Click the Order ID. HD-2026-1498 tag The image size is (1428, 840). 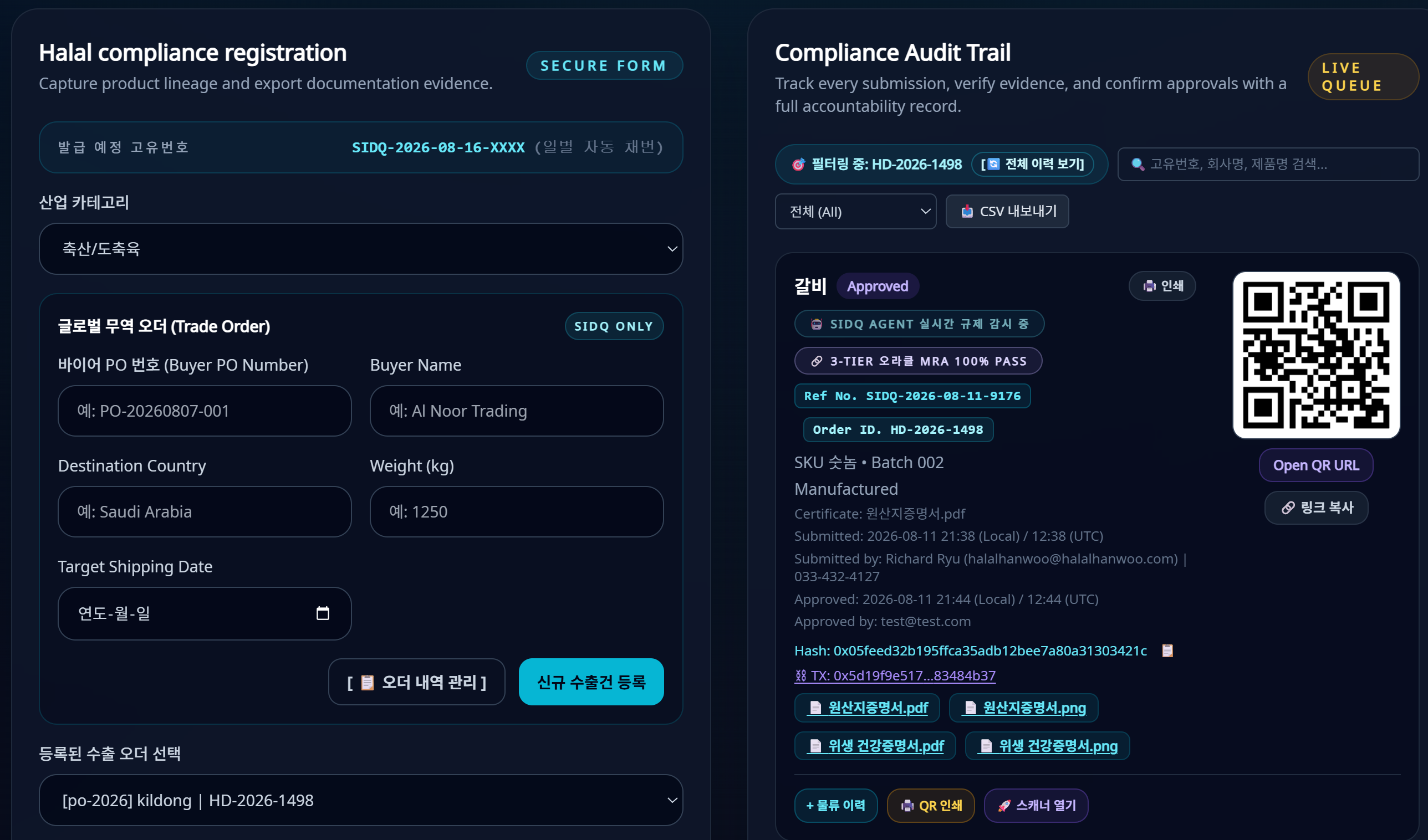[x=898, y=430]
